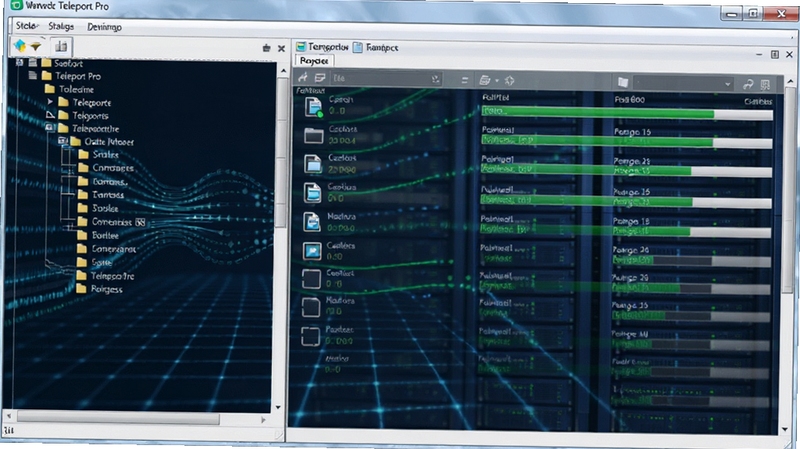The width and height of the screenshot is (800, 449).
Task: Expand the outlined triangle beside the 'Teleports' folder
Action: [x=49, y=115]
